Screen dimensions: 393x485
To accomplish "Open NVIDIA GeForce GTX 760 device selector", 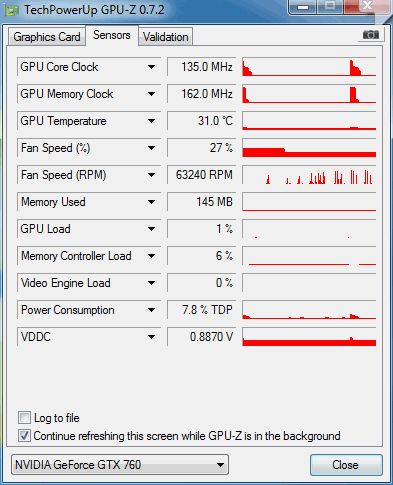I will pos(120,464).
